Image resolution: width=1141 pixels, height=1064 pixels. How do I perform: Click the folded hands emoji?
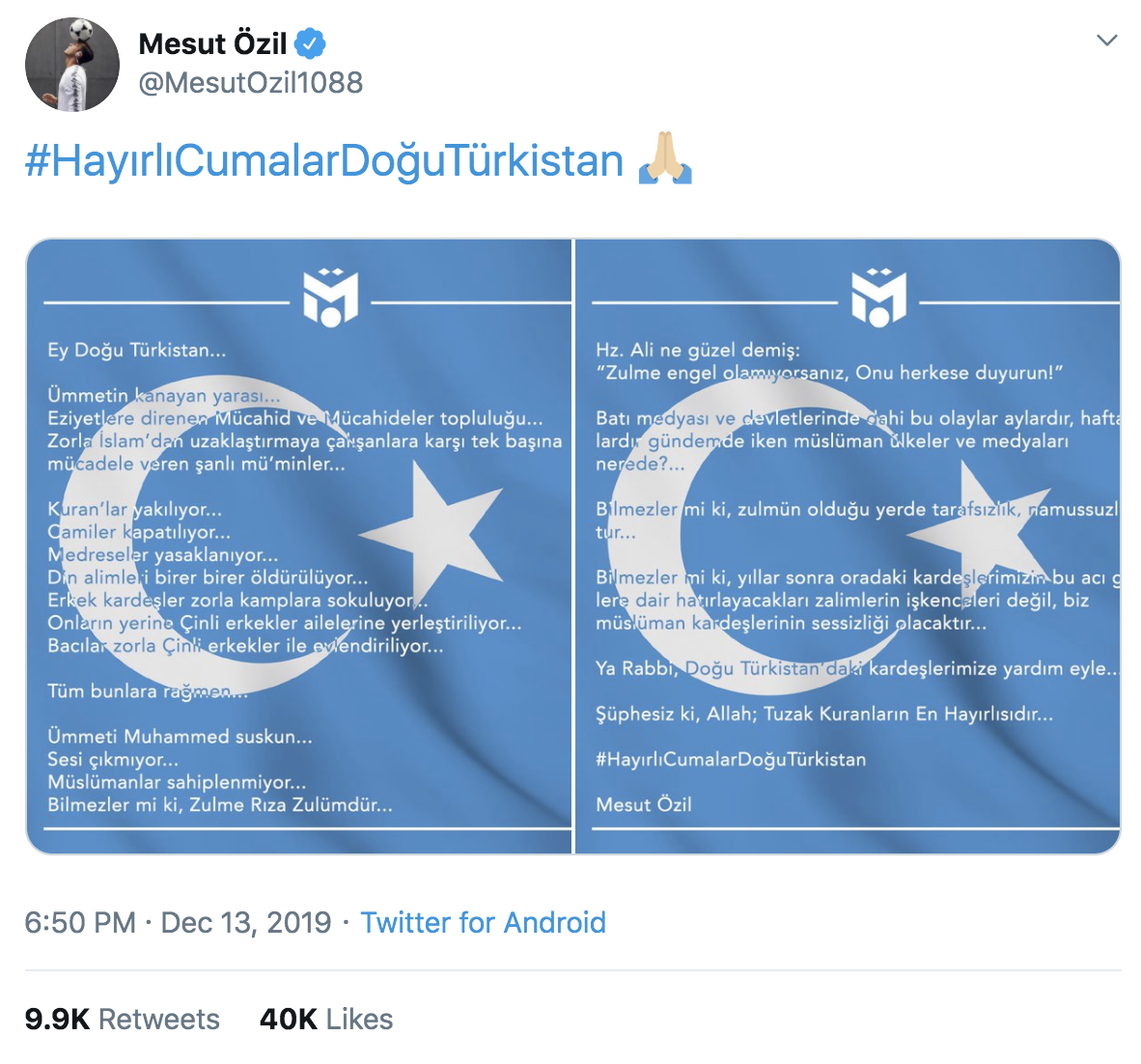[665, 160]
